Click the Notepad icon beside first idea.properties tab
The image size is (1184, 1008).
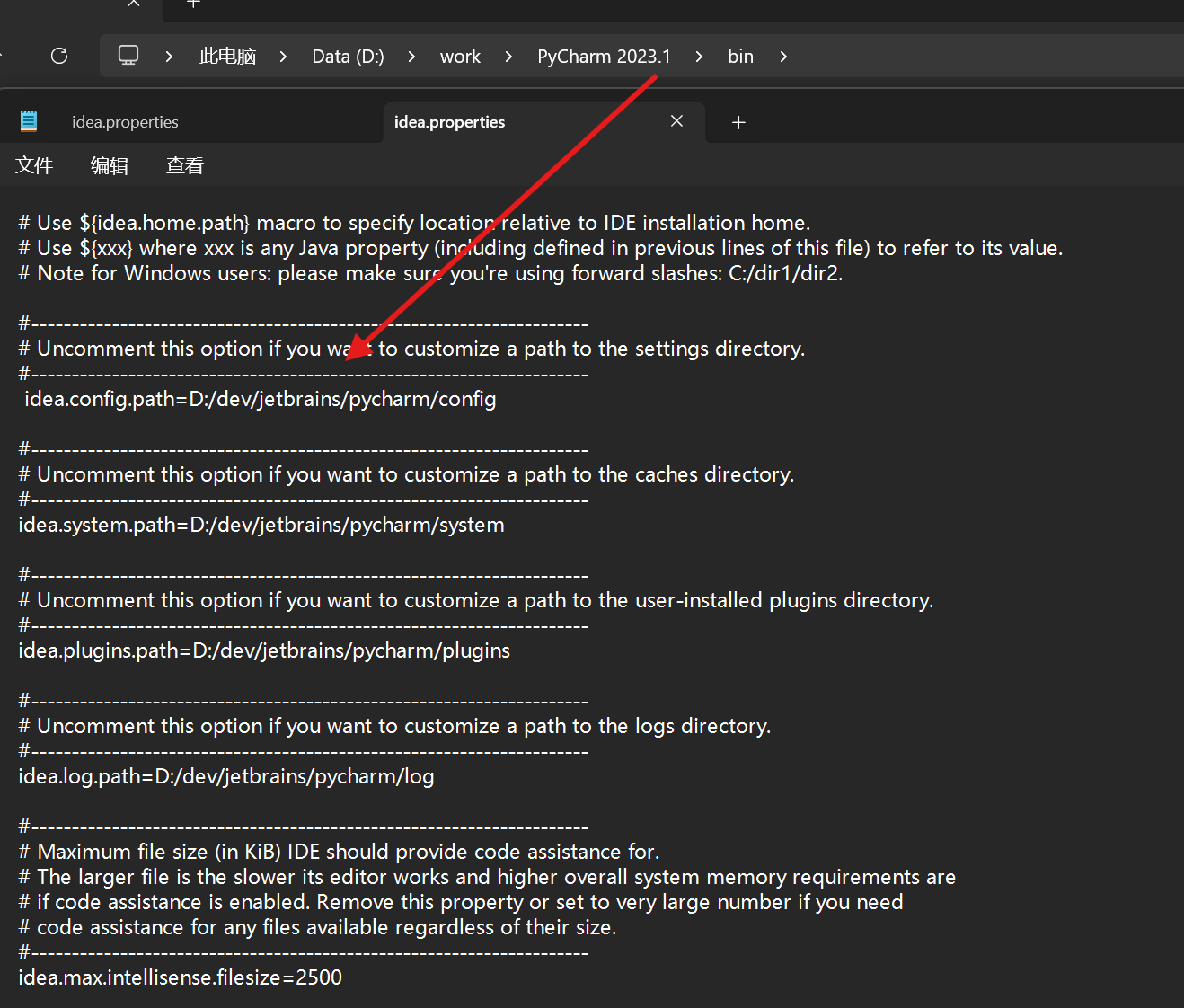tap(29, 121)
